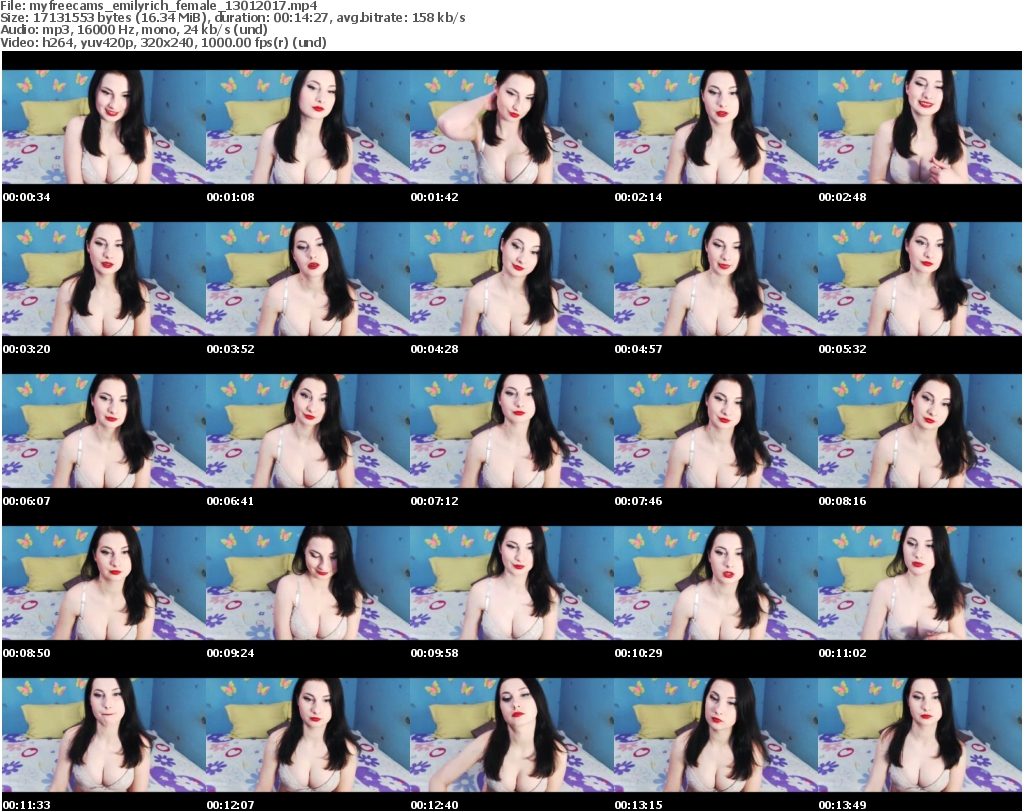Click the Video h264 info line

(163, 42)
